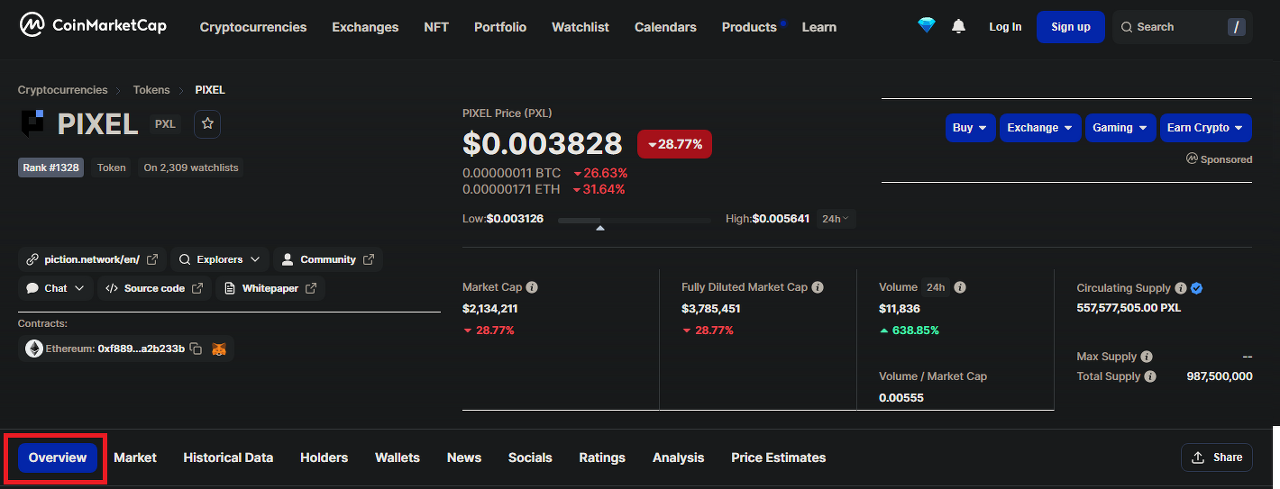Click the Share button

click(x=1216, y=458)
